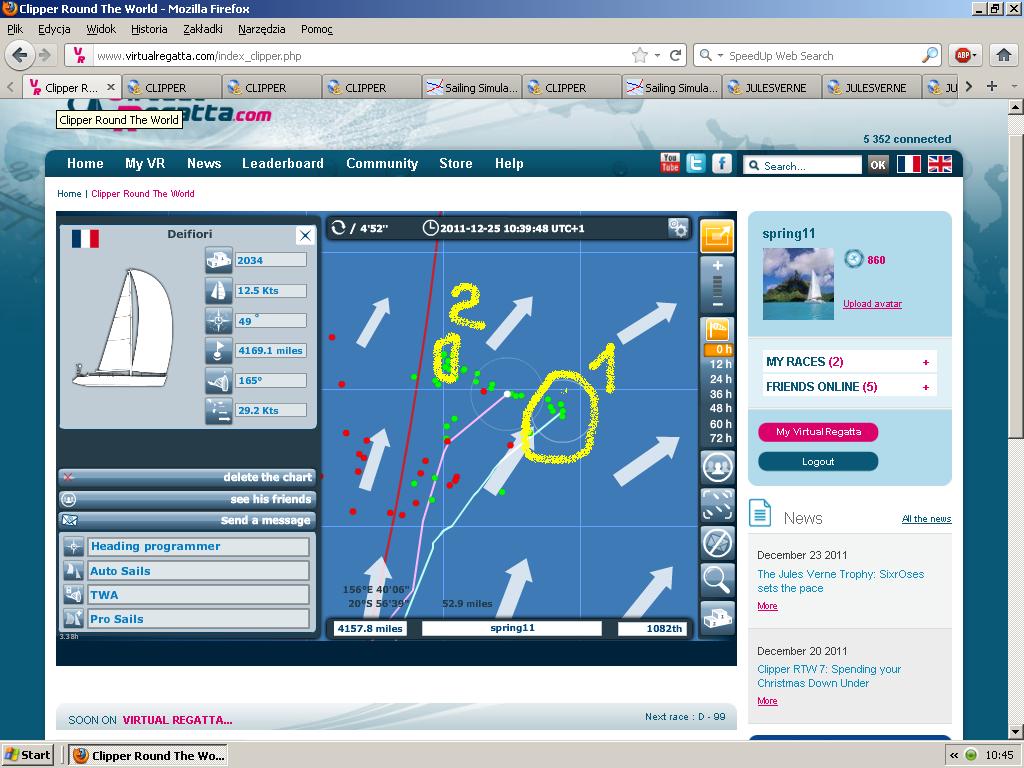Click the Logout button

[x=817, y=461]
